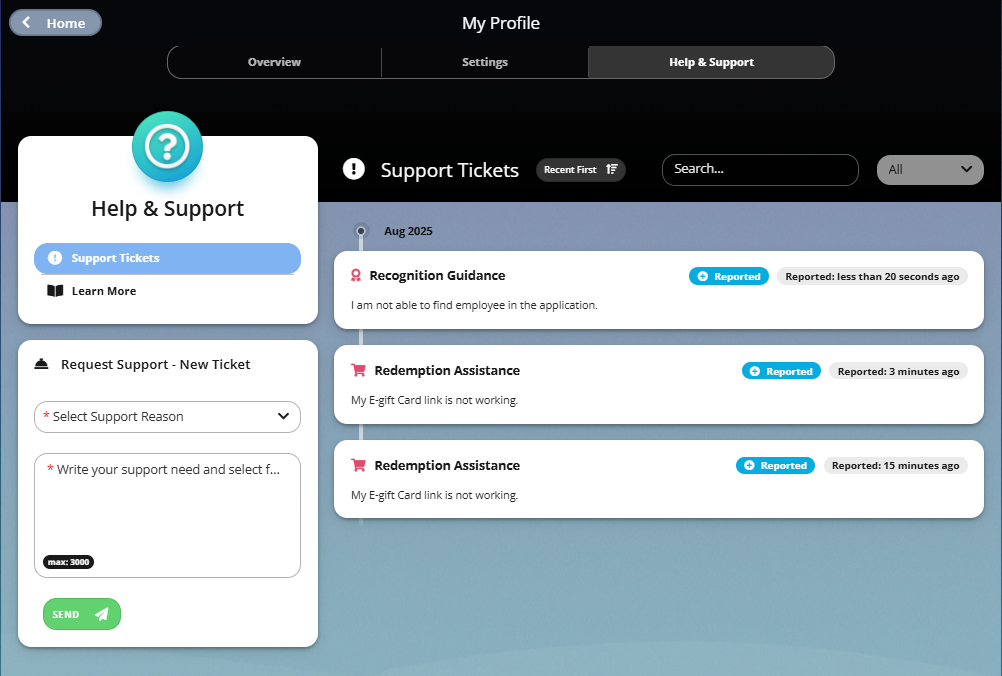Click the paper plane icon on Send button

point(101,614)
